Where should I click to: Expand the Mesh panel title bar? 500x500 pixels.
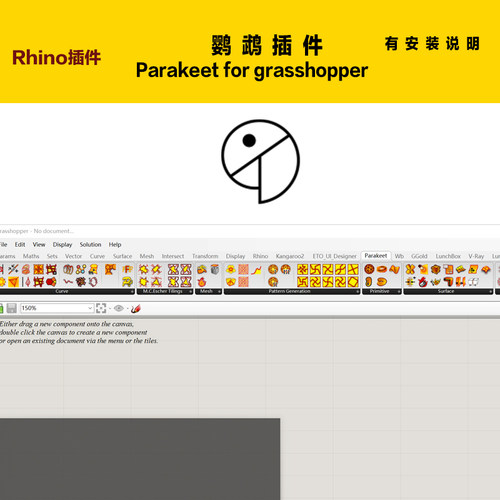pyautogui.click(x=208, y=291)
